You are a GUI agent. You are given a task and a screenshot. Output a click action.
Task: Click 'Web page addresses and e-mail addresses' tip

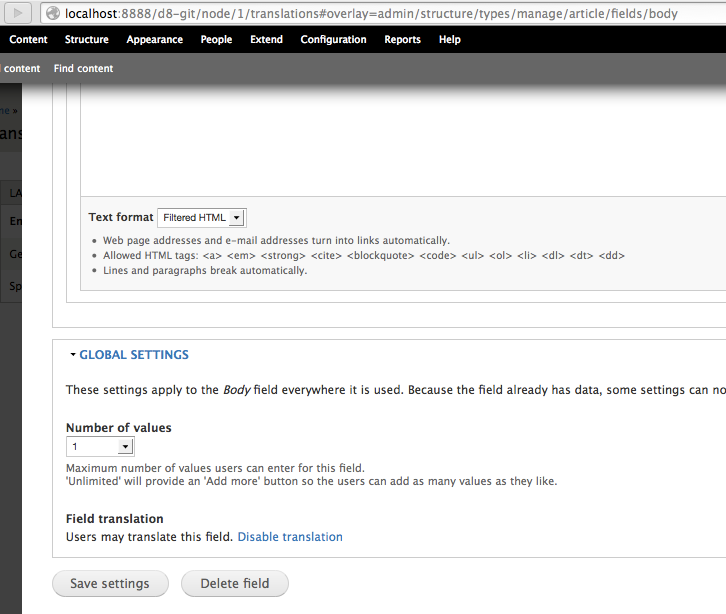pyautogui.click(x=276, y=240)
